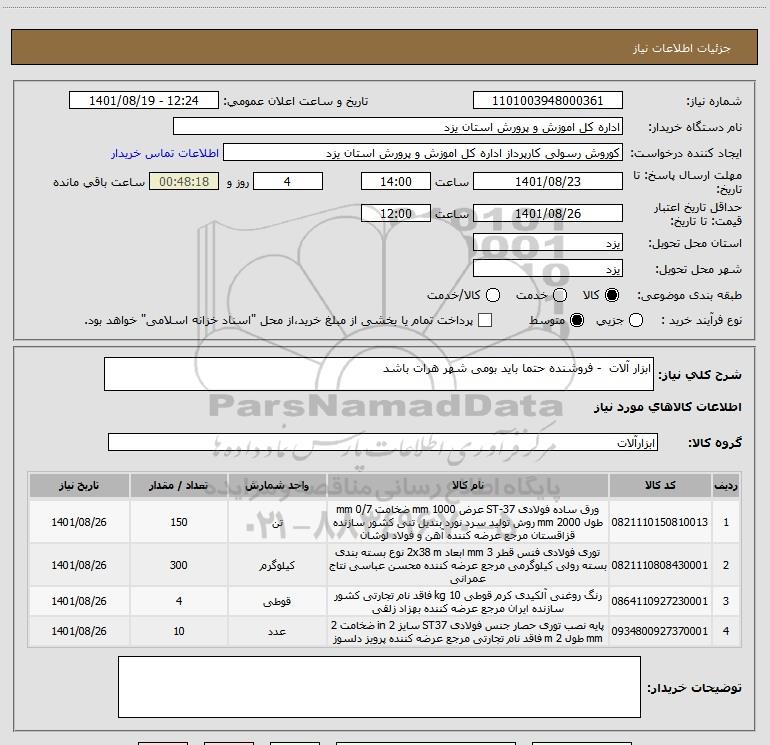Click the unit cell تن
Screen dimensions: 770x745
click(277, 523)
